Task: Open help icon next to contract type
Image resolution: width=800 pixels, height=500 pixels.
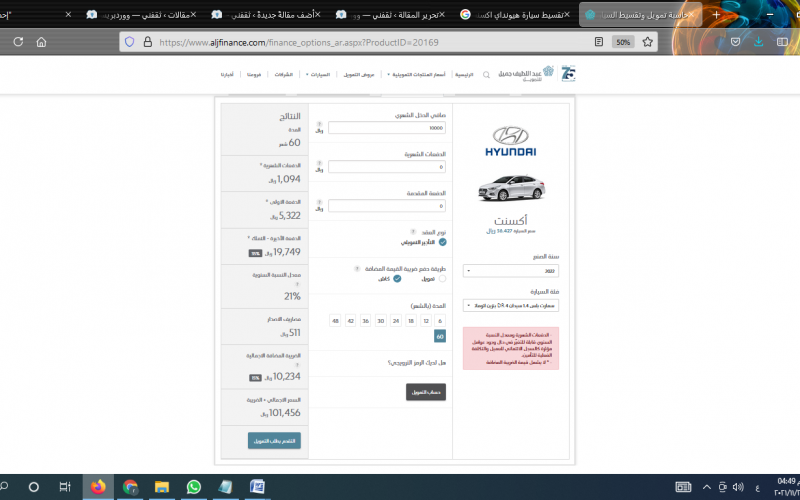Action: tap(413, 232)
